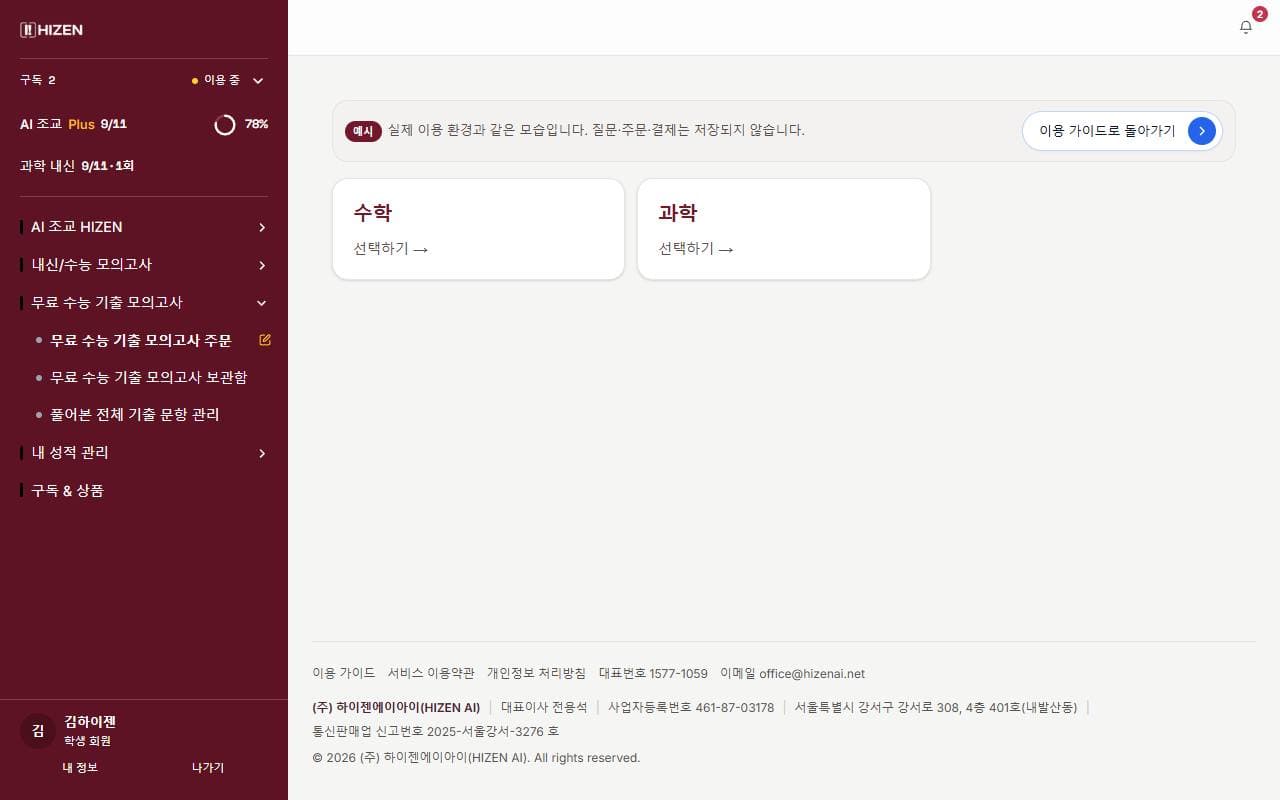
Task: Open 무료 수능 기출 모의고사 보관함
Action: (x=149, y=377)
